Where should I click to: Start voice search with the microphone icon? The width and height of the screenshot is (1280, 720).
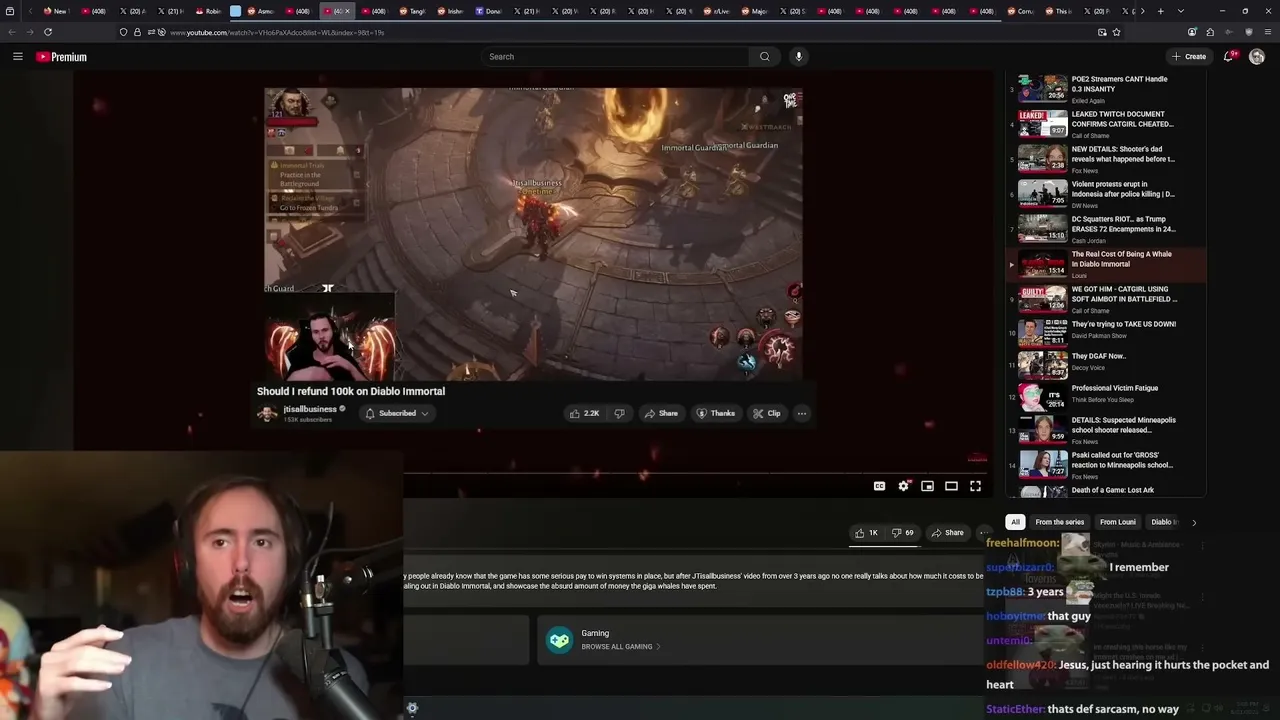(x=798, y=57)
